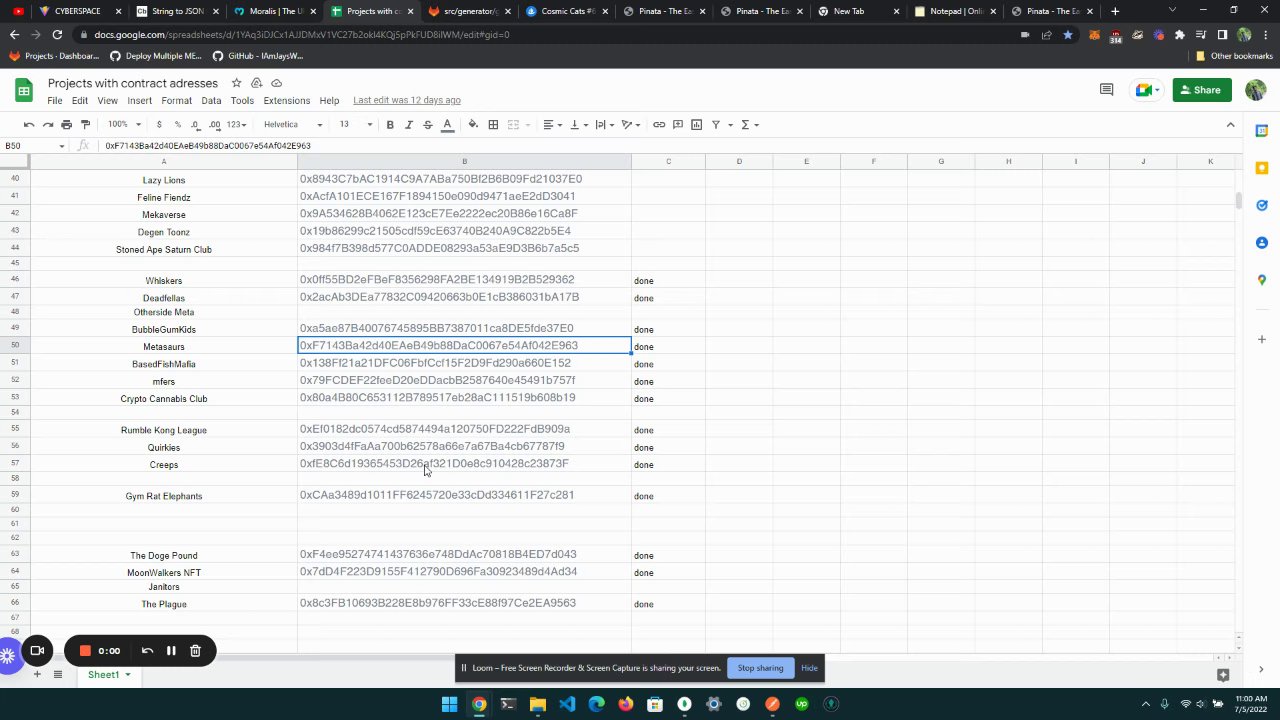The width and height of the screenshot is (1280, 720).
Task: Open the Sheet1 tab
Action: click(x=109, y=675)
